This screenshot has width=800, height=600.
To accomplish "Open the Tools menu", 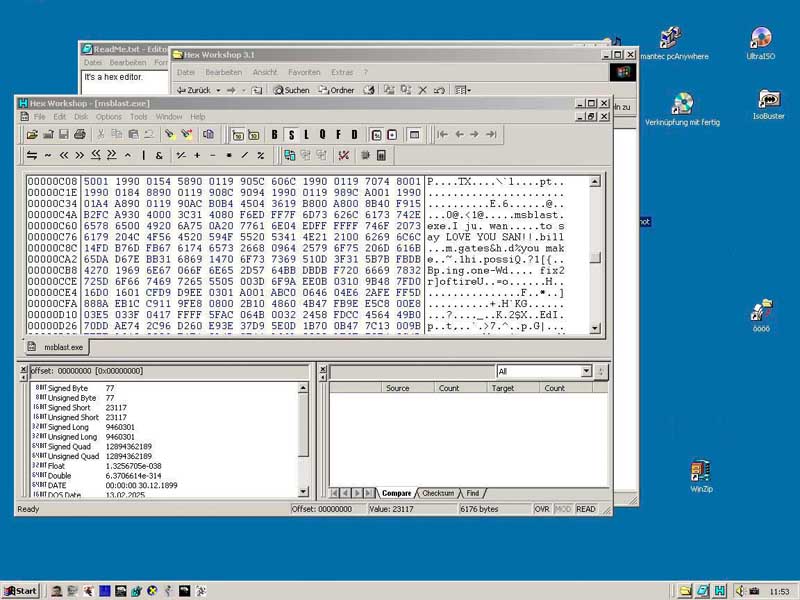I will point(138,117).
